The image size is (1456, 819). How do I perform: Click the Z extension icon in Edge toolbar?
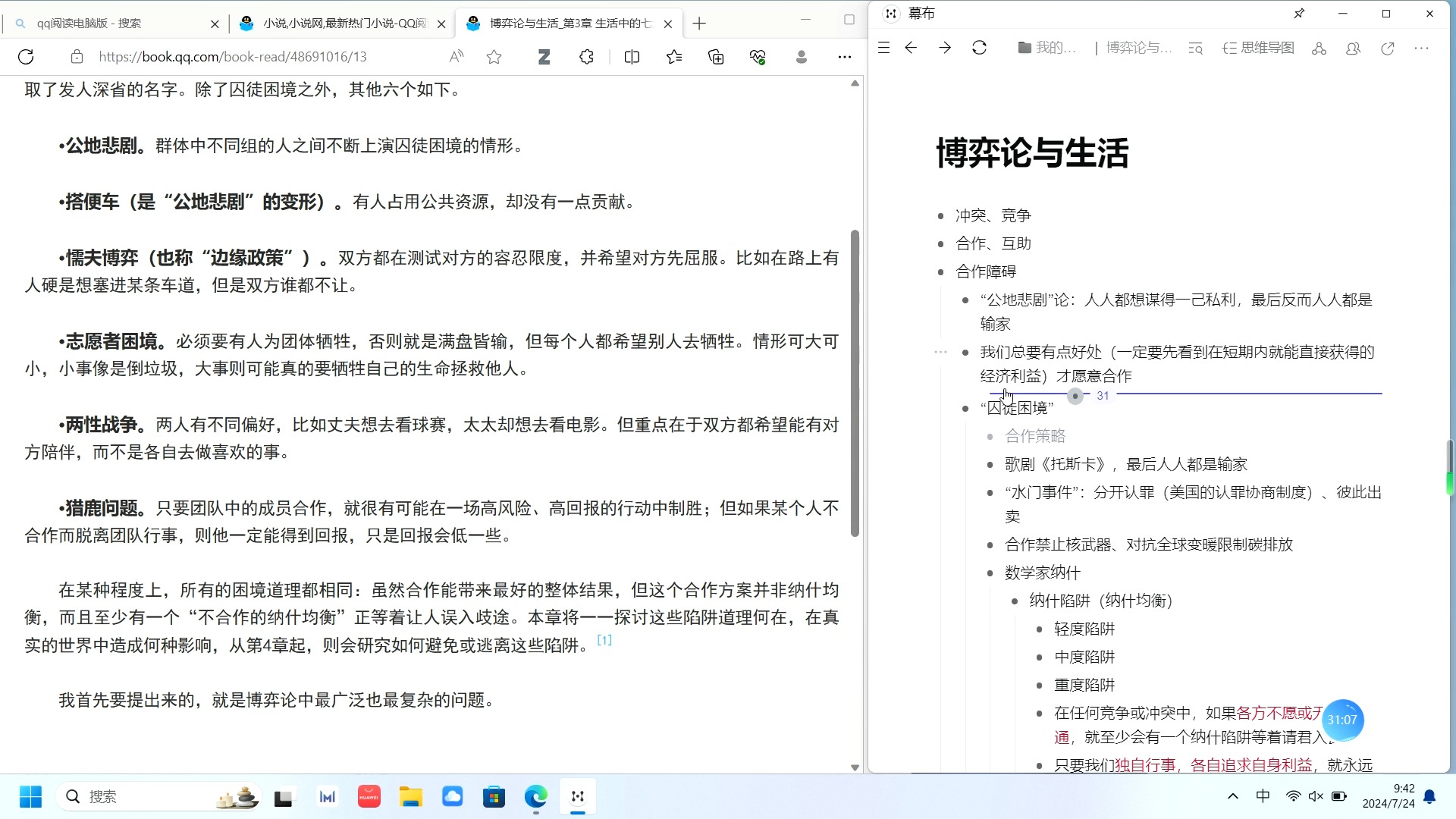(x=544, y=57)
